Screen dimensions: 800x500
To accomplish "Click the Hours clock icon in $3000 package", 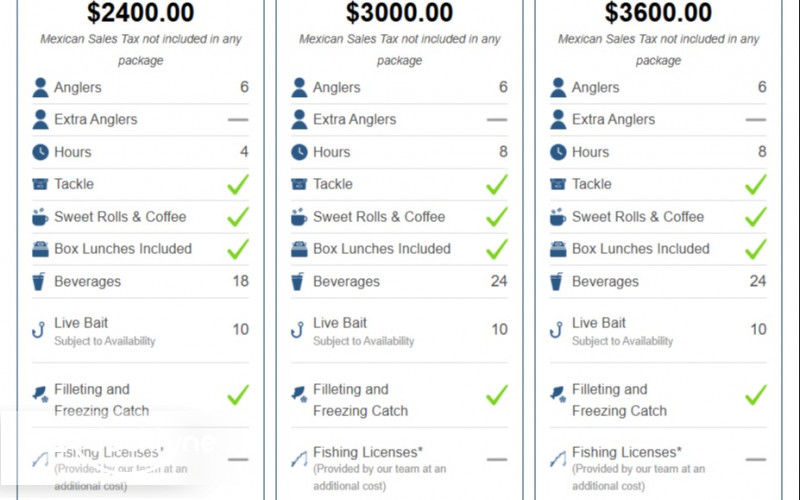I will [299, 152].
